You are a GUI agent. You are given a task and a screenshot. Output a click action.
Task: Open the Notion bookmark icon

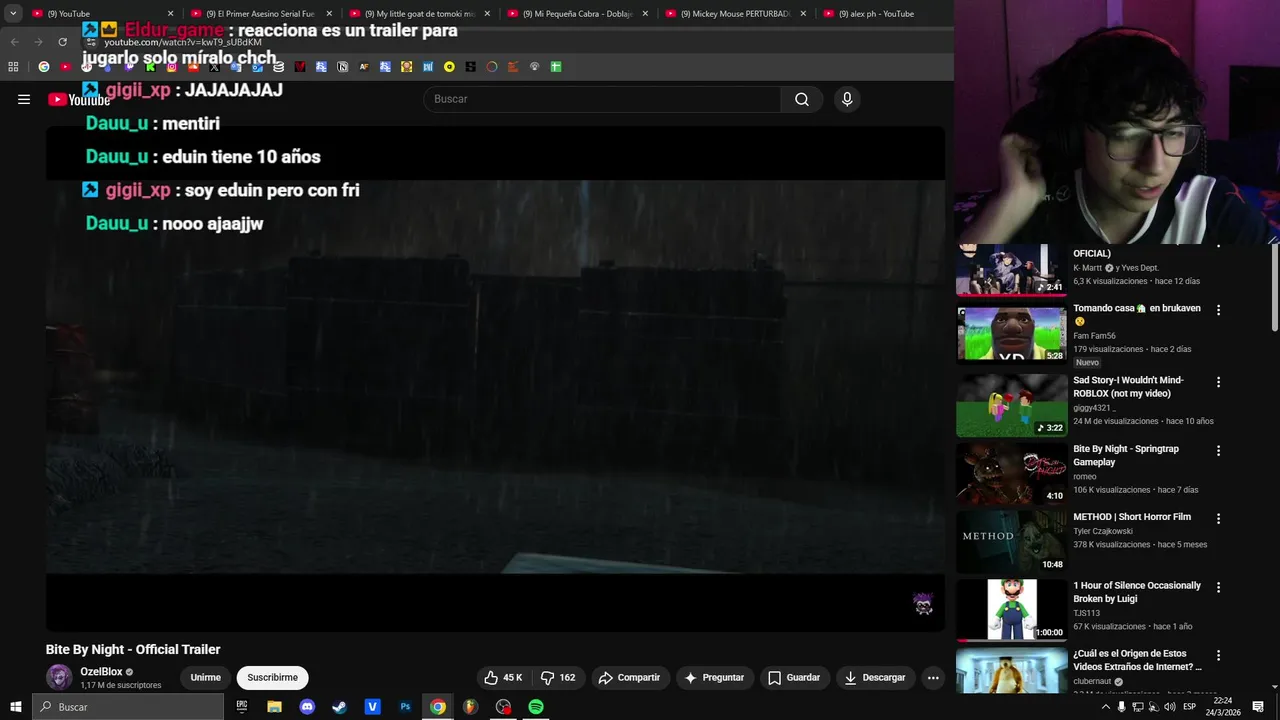(343, 67)
